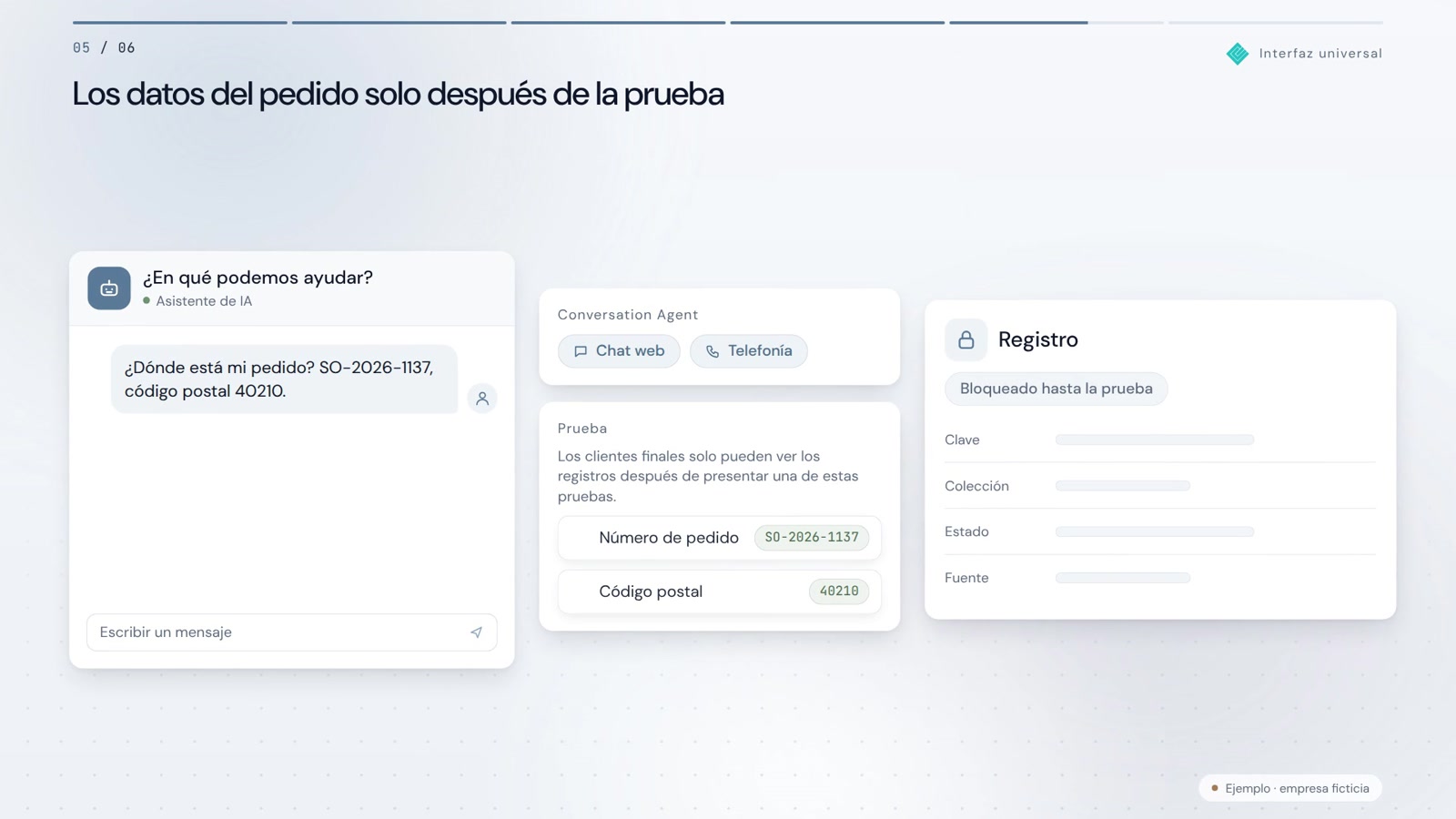Viewport: 1456px width, 819px height.
Task: Click the 40210 postal code tag
Action: point(839,591)
